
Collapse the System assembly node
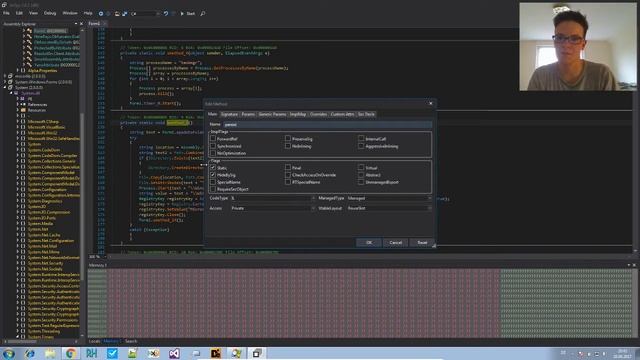pyautogui.click(x=5, y=87)
